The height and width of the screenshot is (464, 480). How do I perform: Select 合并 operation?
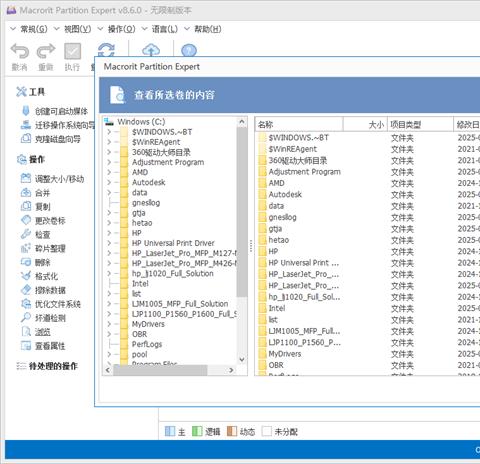point(35,193)
